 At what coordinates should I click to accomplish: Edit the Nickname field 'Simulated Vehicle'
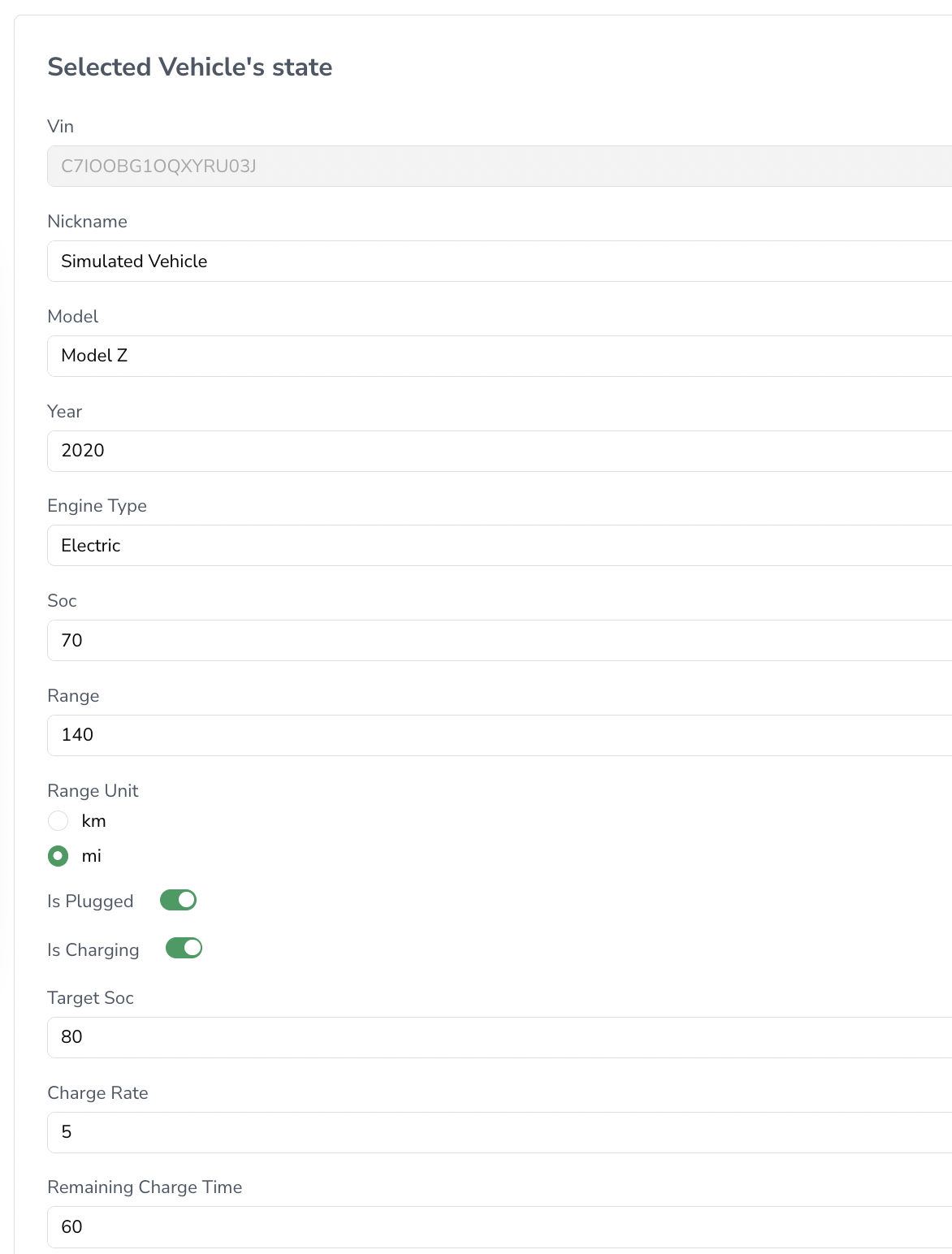[500, 262]
